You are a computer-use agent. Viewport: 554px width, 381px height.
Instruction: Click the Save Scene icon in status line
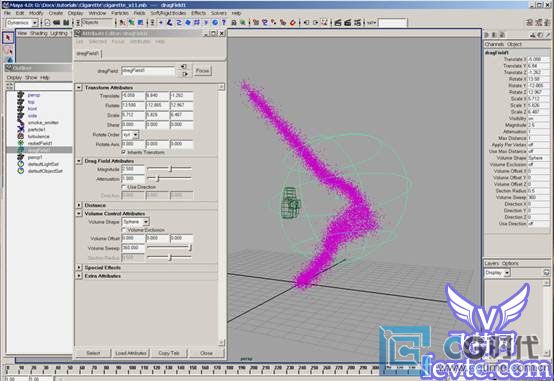point(66,23)
